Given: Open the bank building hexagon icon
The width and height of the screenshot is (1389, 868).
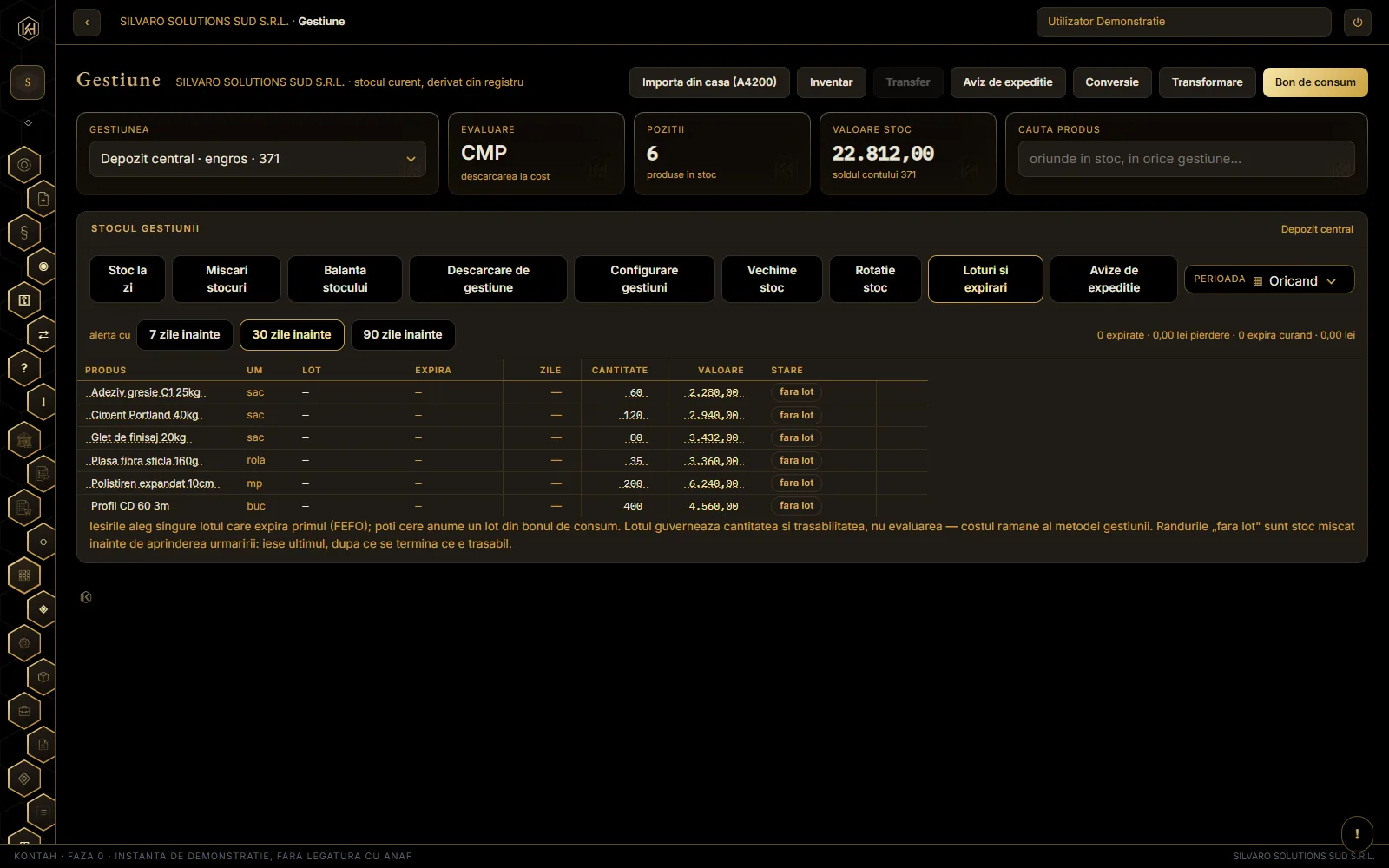Looking at the screenshot, I should pyautogui.click(x=24, y=440).
